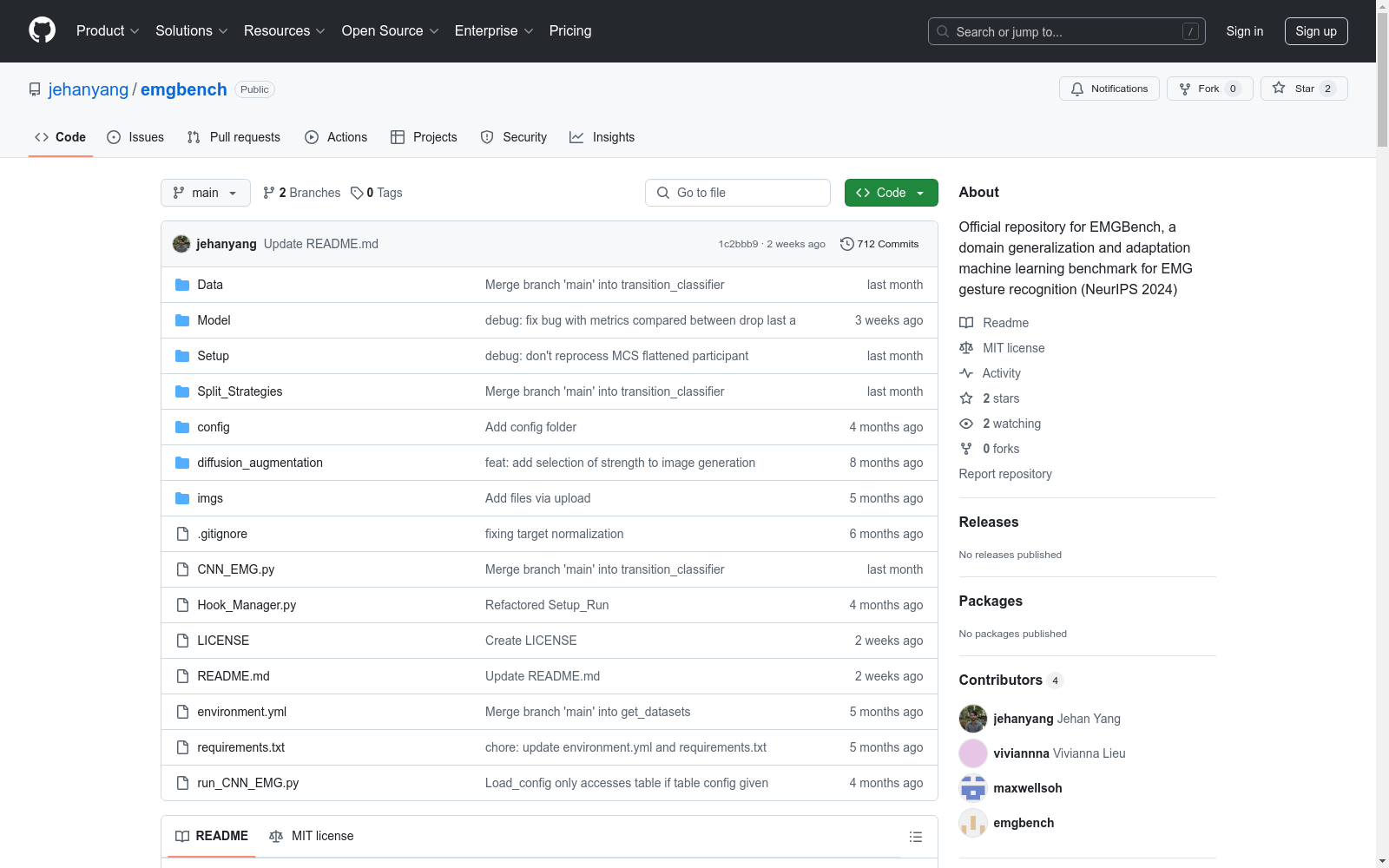The height and width of the screenshot is (868, 1389).
Task: Click the Fork button
Action: pos(1210,89)
